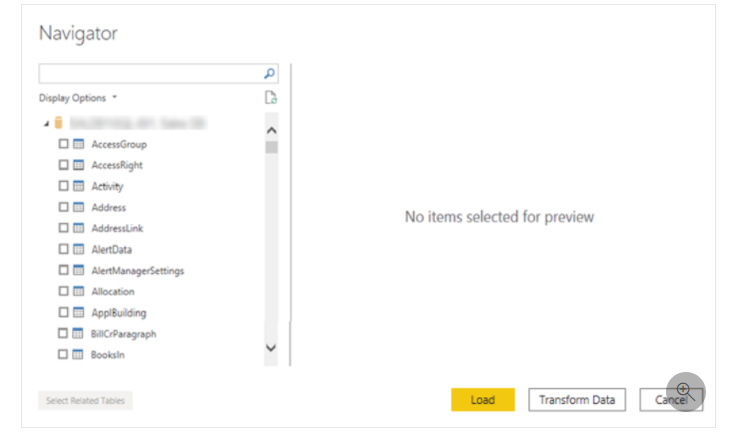Tick the Address checkbox
The width and height of the screenshot is (739, 436).
tap(63, 206)
